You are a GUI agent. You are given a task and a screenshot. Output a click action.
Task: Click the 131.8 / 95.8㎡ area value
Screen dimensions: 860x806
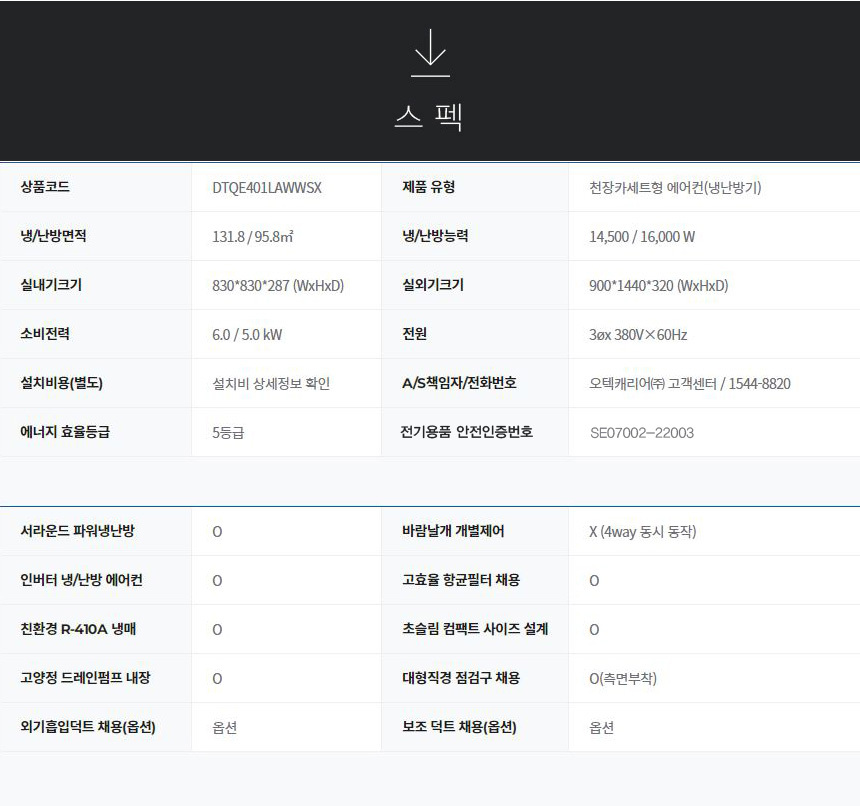[x=252, y=237]
